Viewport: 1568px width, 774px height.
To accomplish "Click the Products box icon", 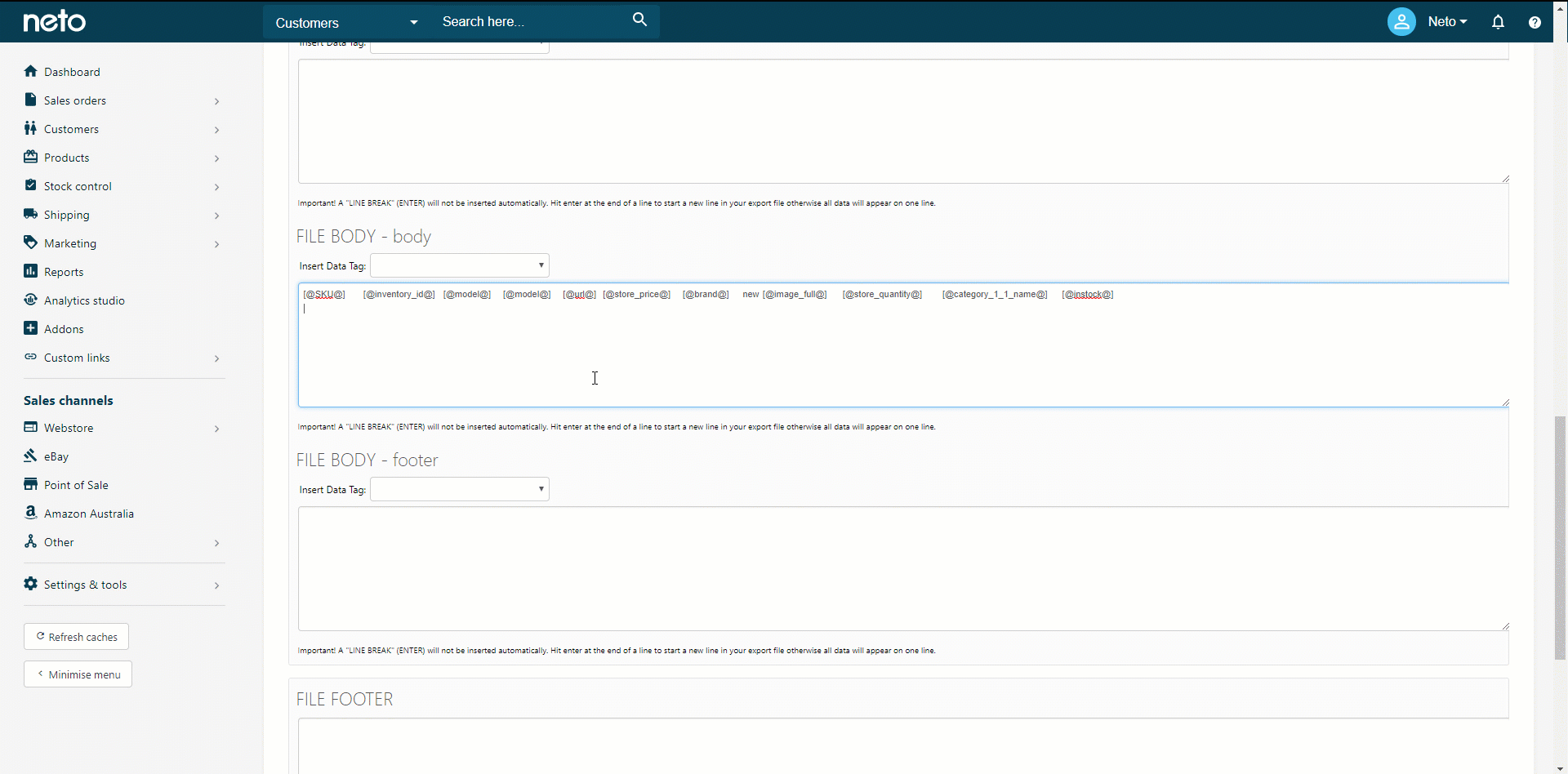I will pyautogui.click(x=30, y=157).
